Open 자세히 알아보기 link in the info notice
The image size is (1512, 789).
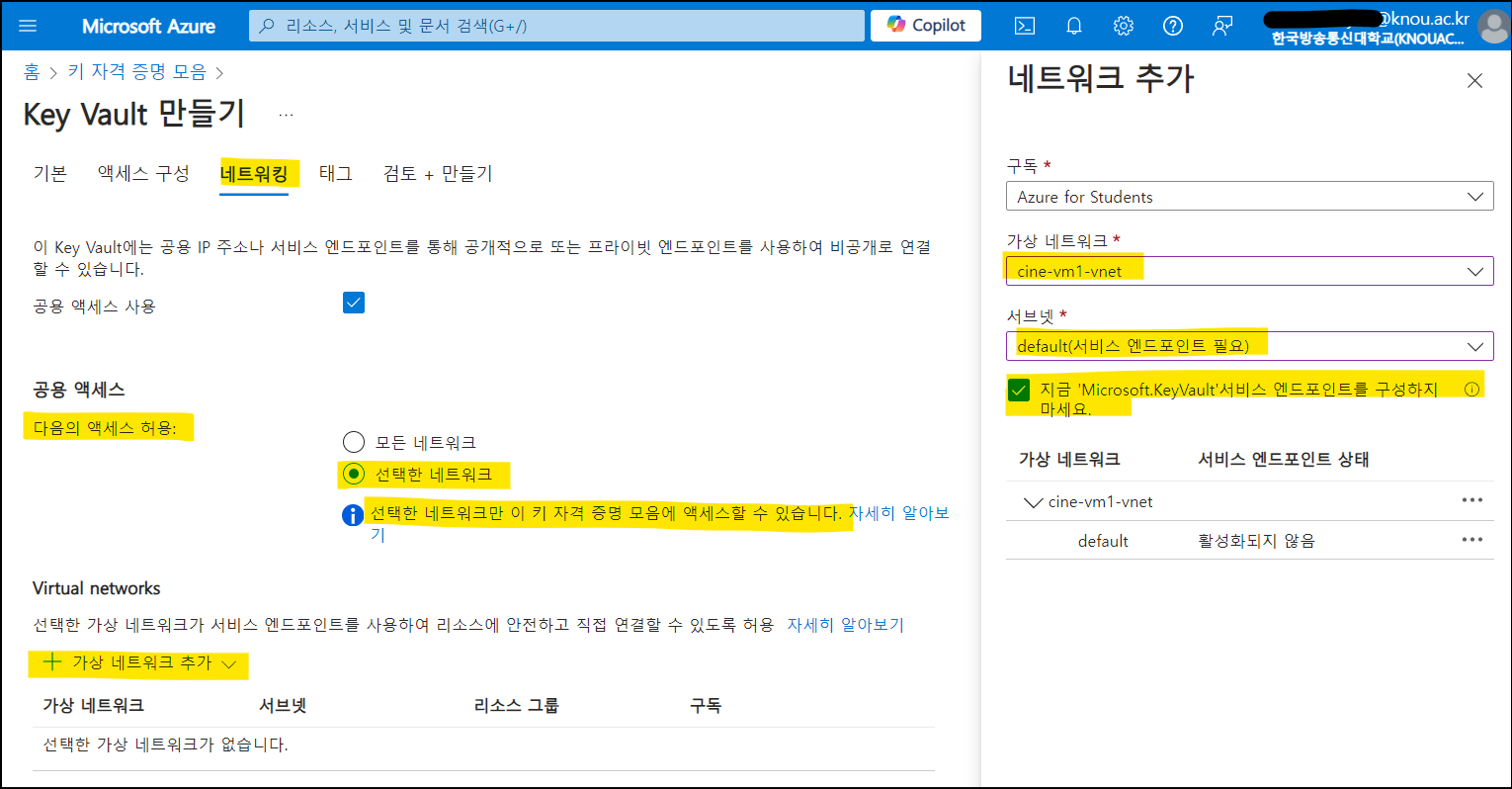point(898,513)
